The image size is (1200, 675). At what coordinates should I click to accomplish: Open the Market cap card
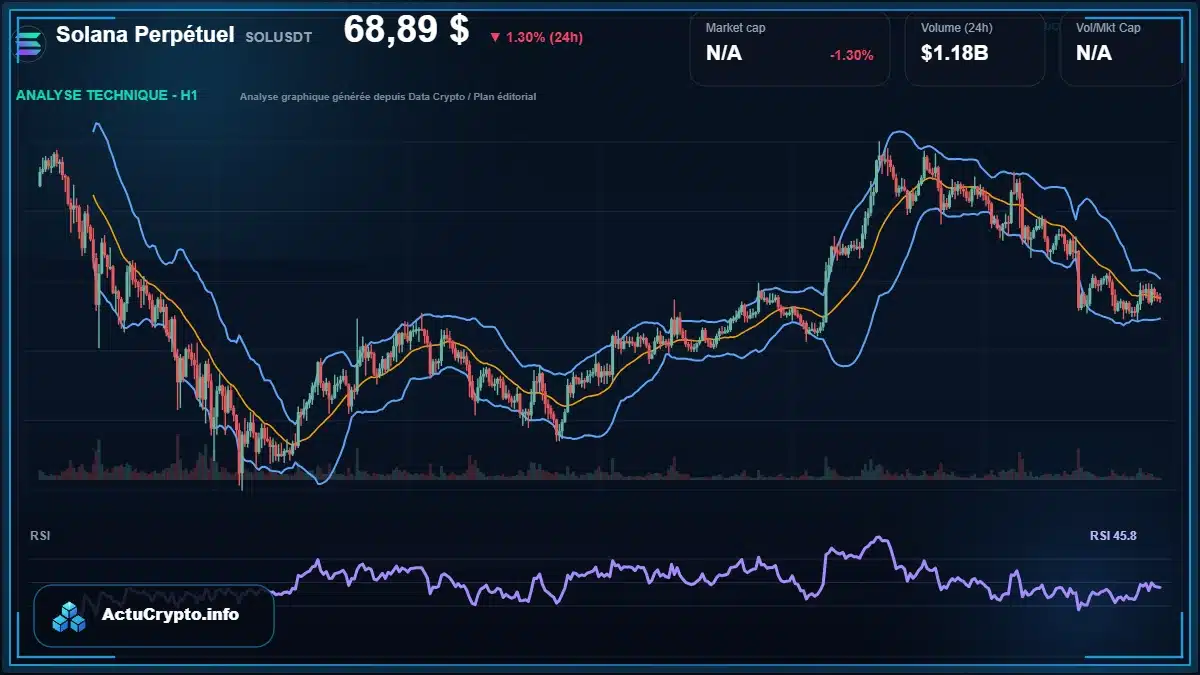coord(789,48)
